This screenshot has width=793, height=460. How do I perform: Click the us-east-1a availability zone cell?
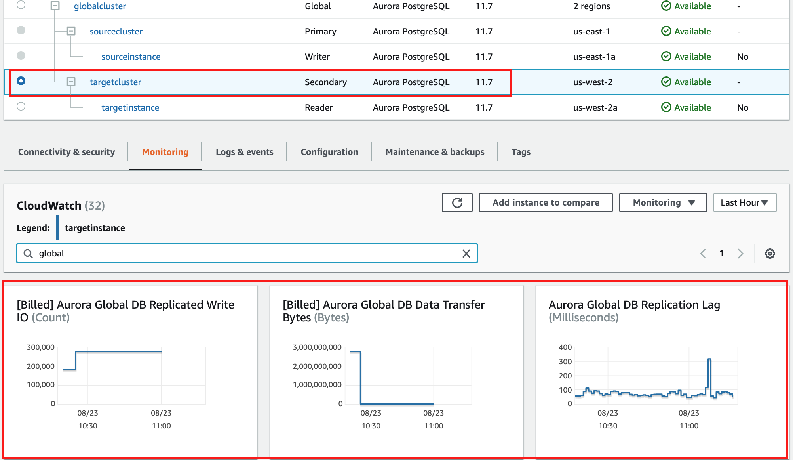click(x=594, y=57)
